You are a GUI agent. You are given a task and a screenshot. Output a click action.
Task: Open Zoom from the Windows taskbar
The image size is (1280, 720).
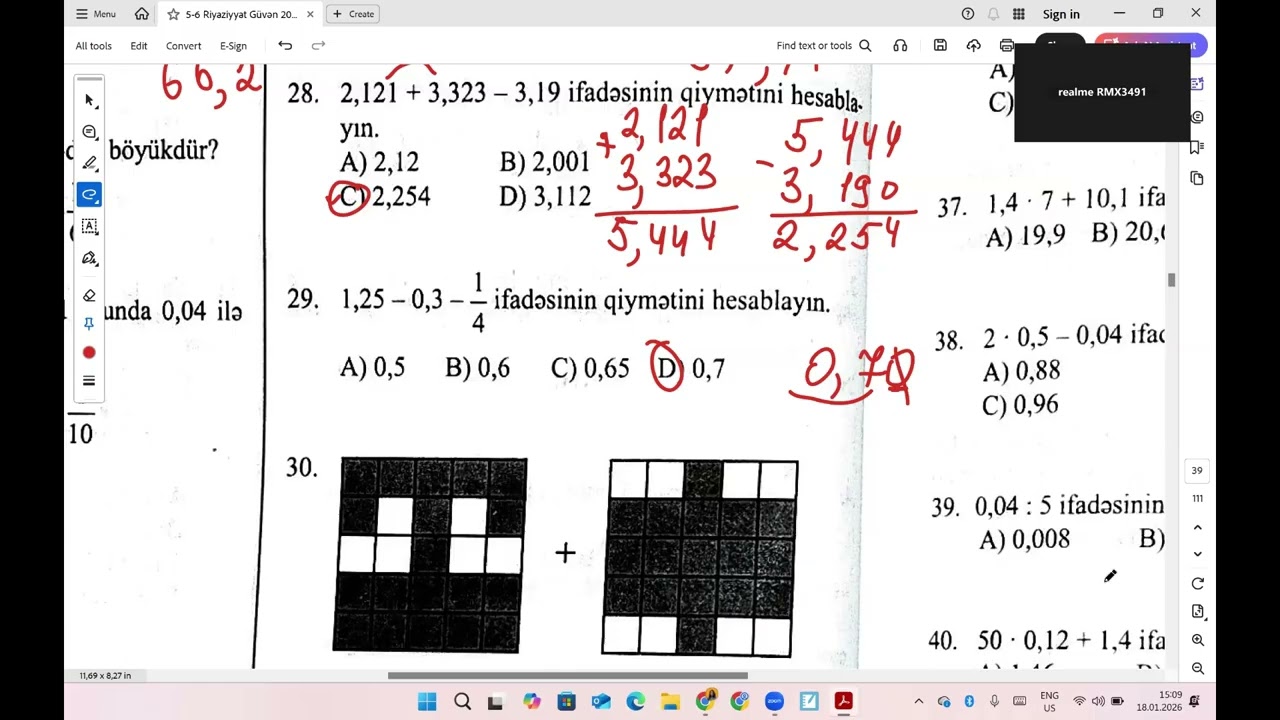774,701
